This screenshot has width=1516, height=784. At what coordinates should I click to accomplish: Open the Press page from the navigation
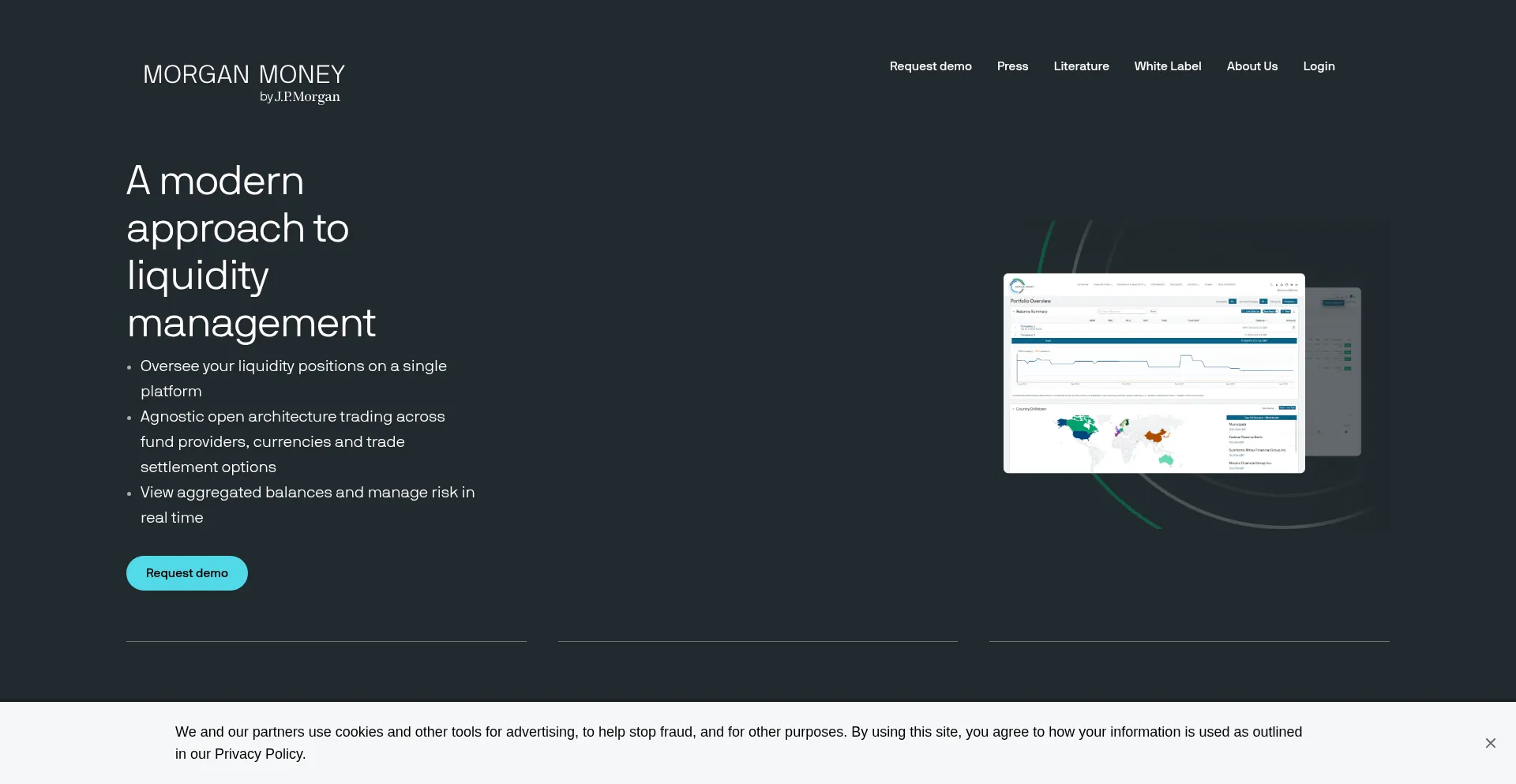click(x=1012, y=66)
